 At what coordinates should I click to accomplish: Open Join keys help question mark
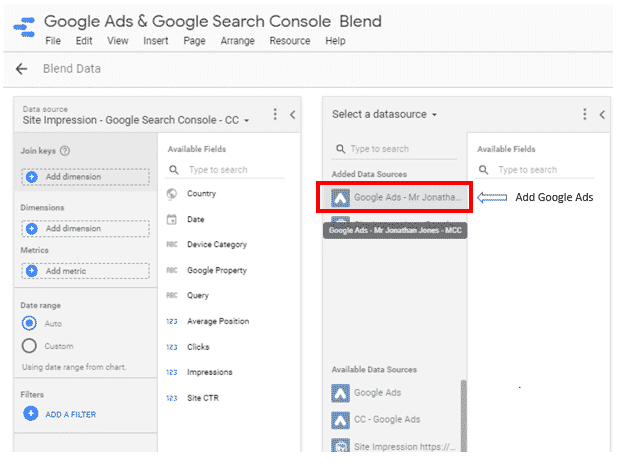[65, 151]
